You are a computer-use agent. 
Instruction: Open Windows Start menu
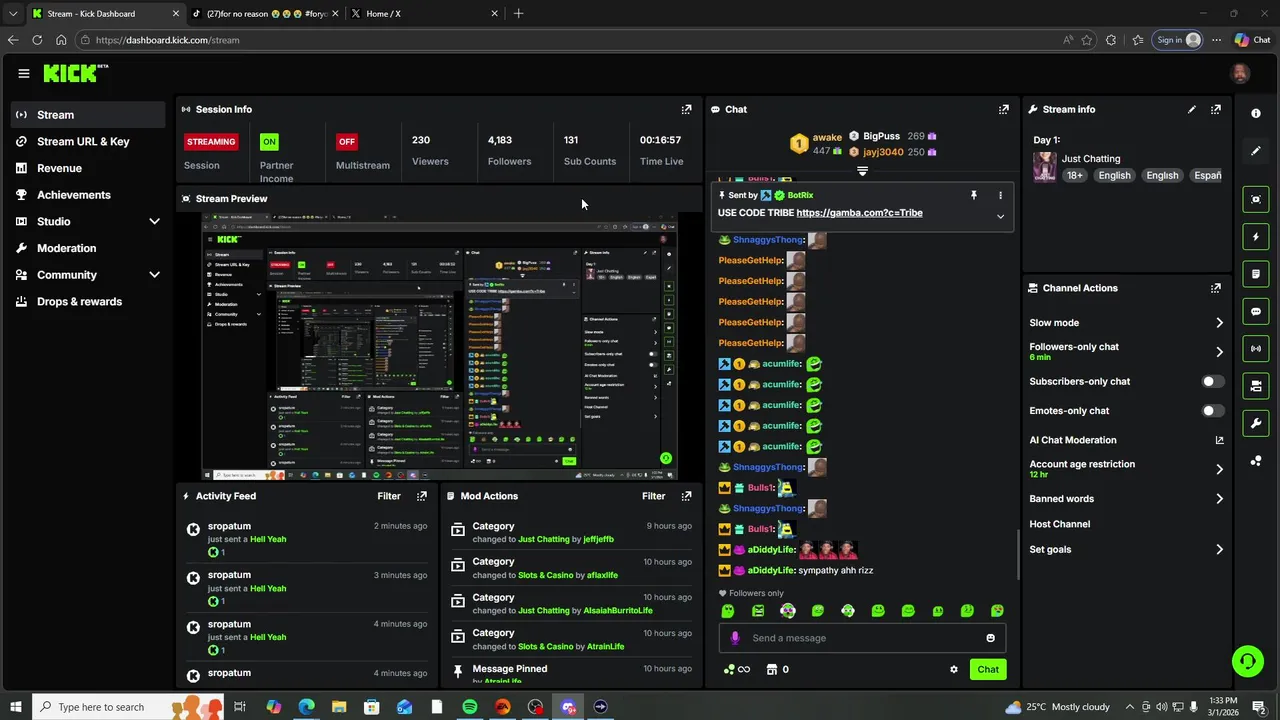15,707
